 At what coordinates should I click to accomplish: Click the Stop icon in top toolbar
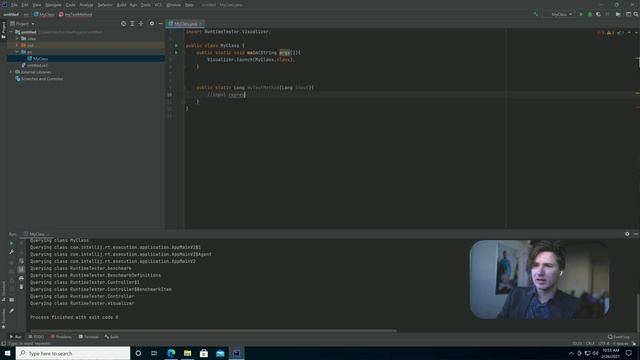coord(607,14)
